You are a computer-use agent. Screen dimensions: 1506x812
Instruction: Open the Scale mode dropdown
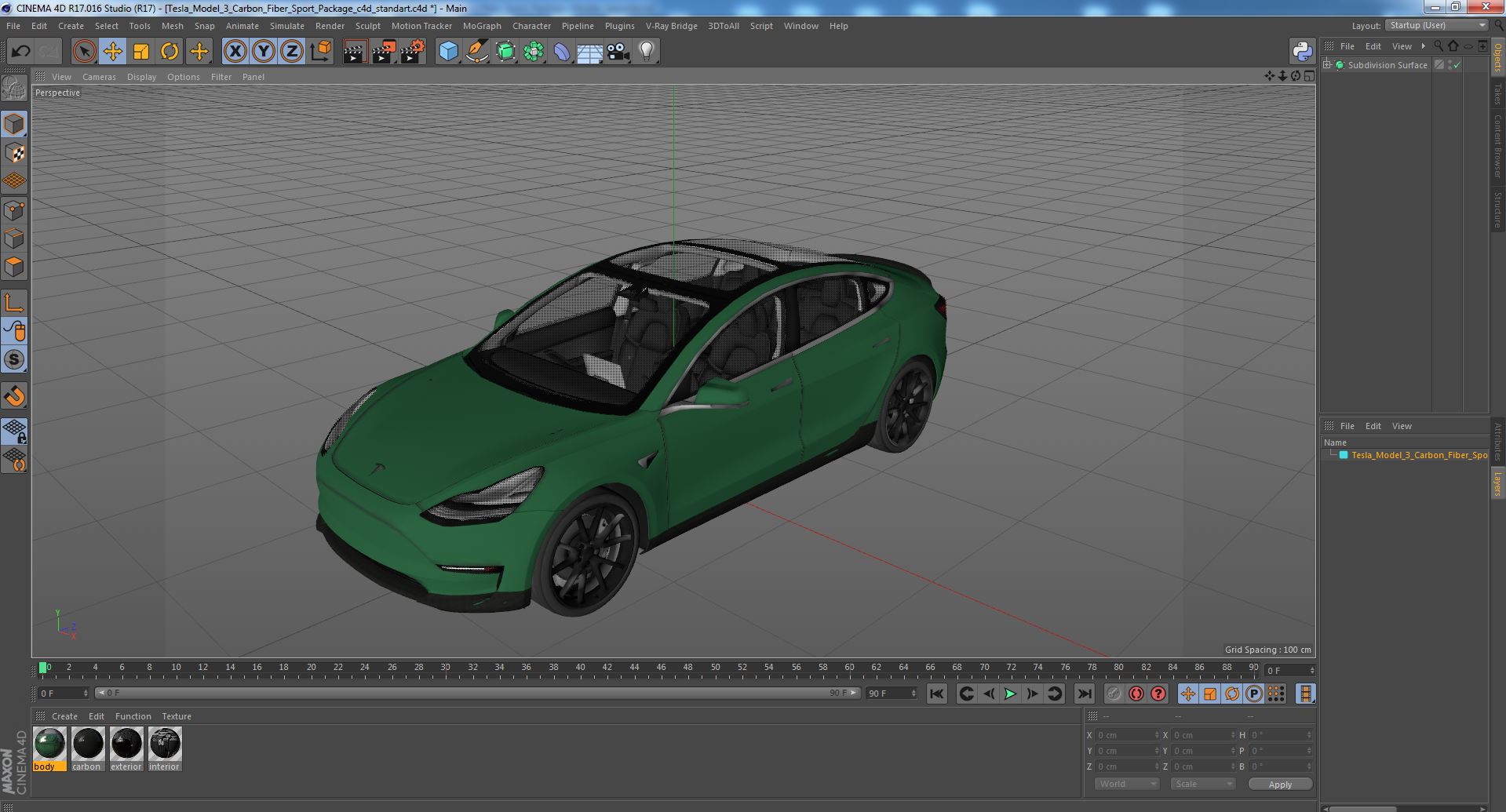tap(1202, 784)
